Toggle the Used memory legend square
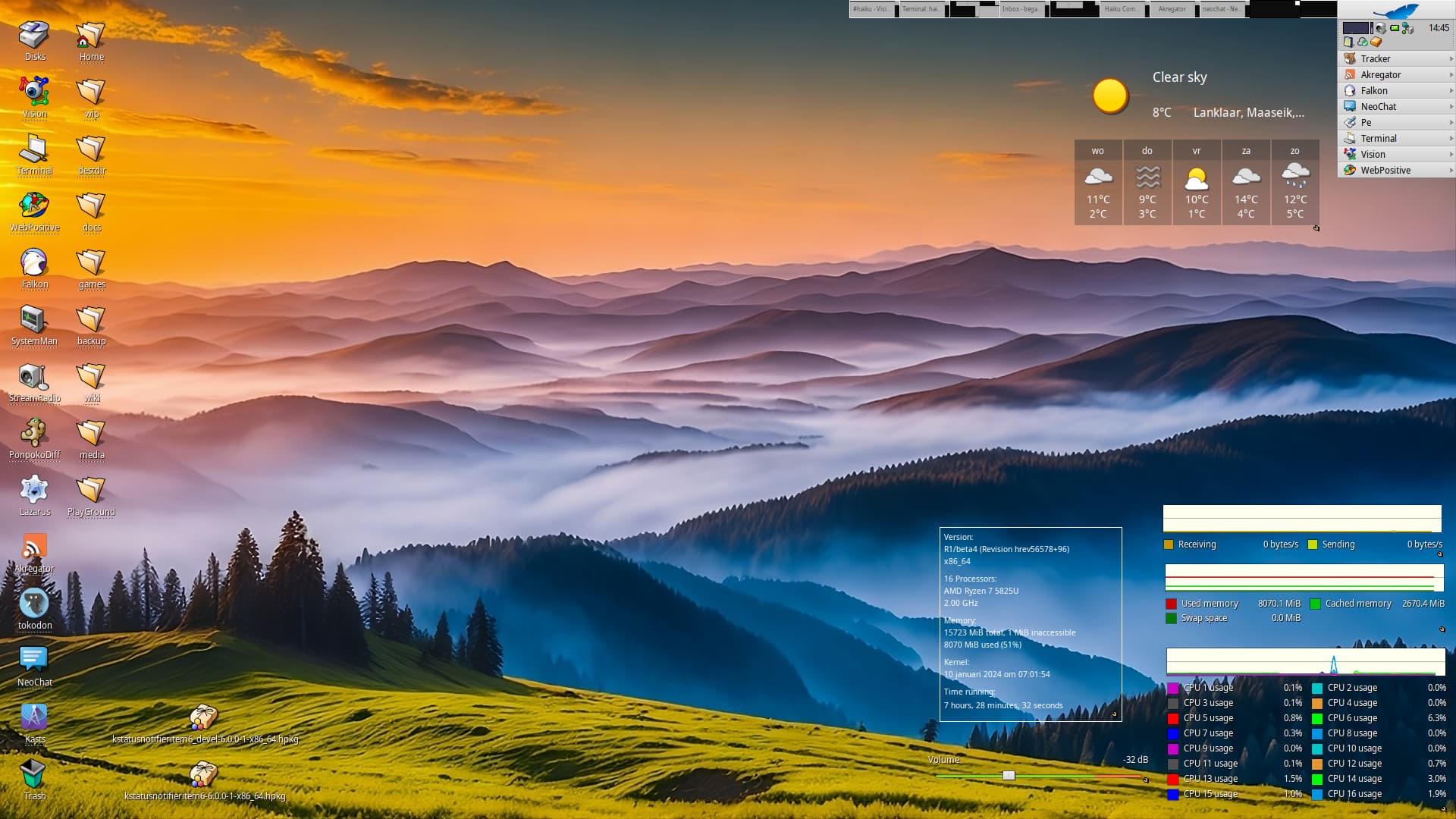 1172,604
